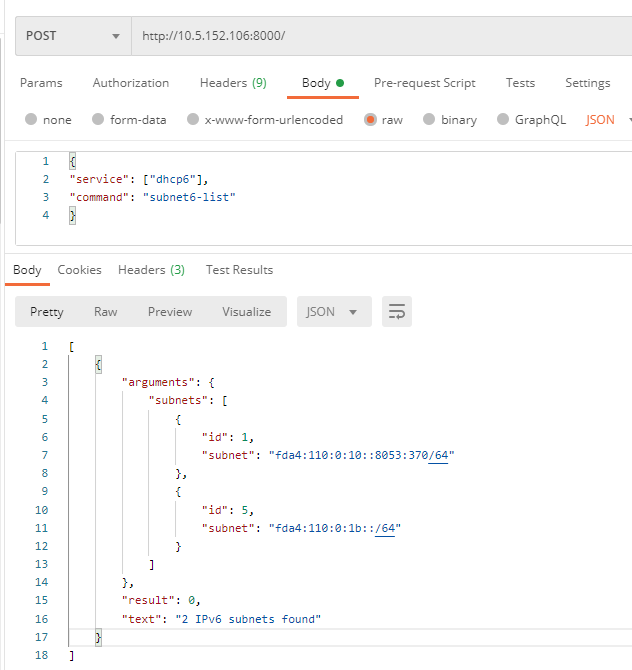The width and height of the screenshot is (632, 670).
Task: Switch response view to Raw
Action: click(106, 312)
